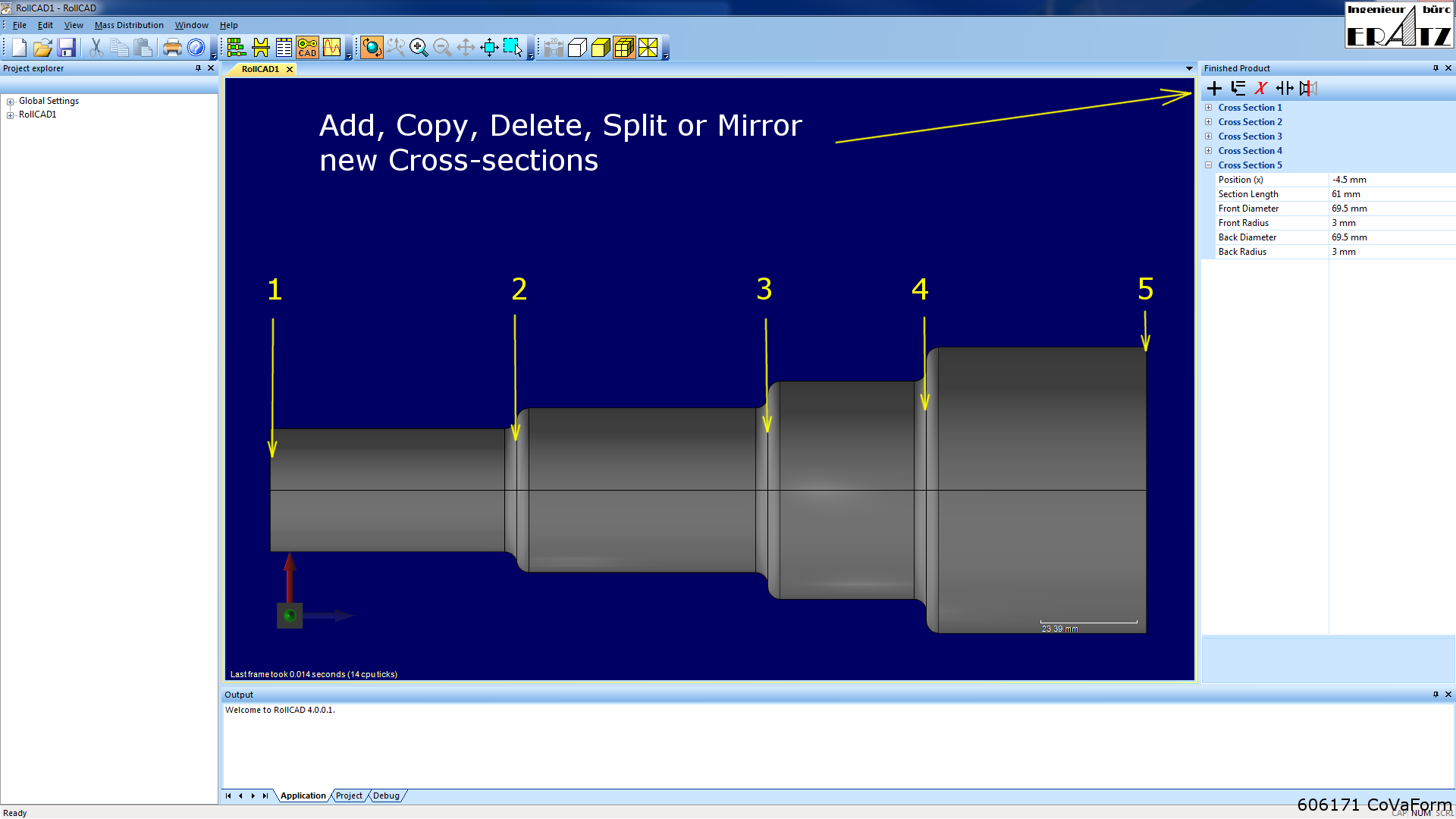1456x819 pixels.
Task: Toggle the meshed cube display mode
Action: (x=624, y=48)
